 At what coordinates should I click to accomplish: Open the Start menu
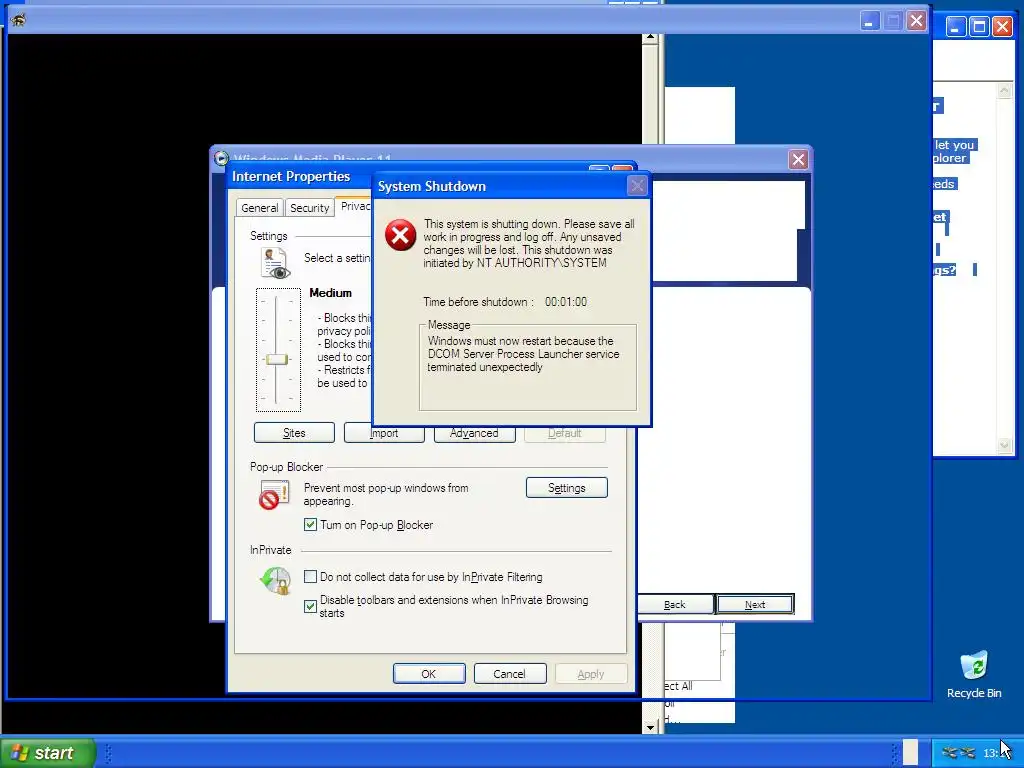pos(48,753)
